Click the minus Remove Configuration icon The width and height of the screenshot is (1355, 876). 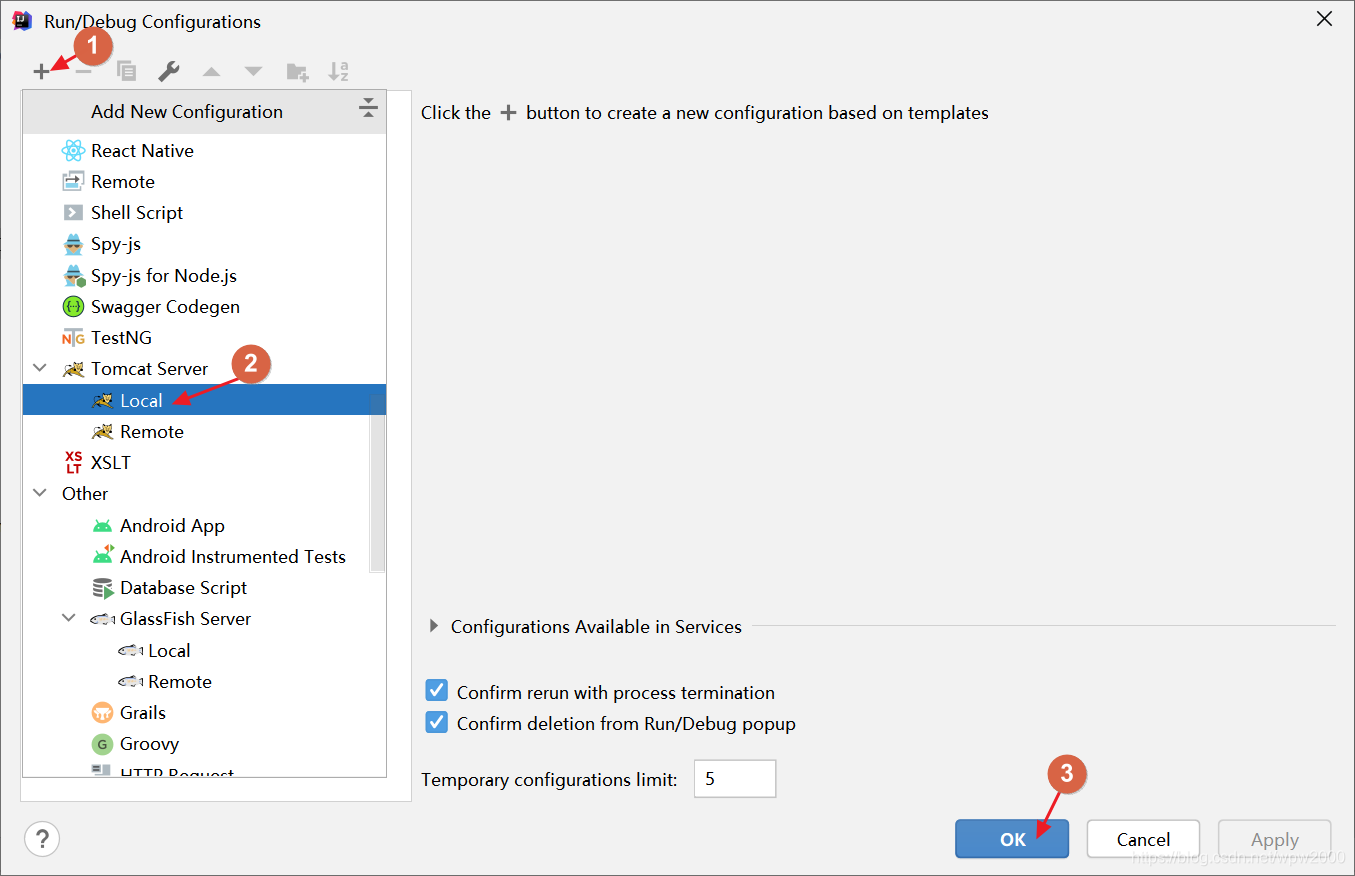pyautogui.click(x=84, y=71)
